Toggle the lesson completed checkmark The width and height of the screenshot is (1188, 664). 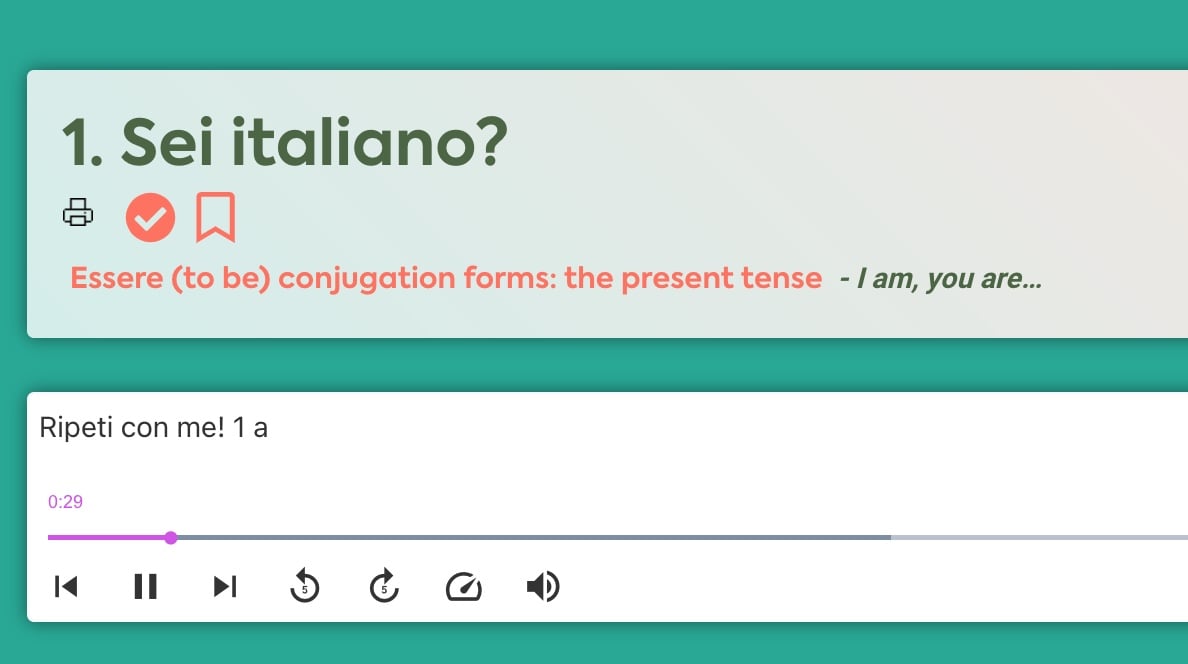click(x=150, y=218)
